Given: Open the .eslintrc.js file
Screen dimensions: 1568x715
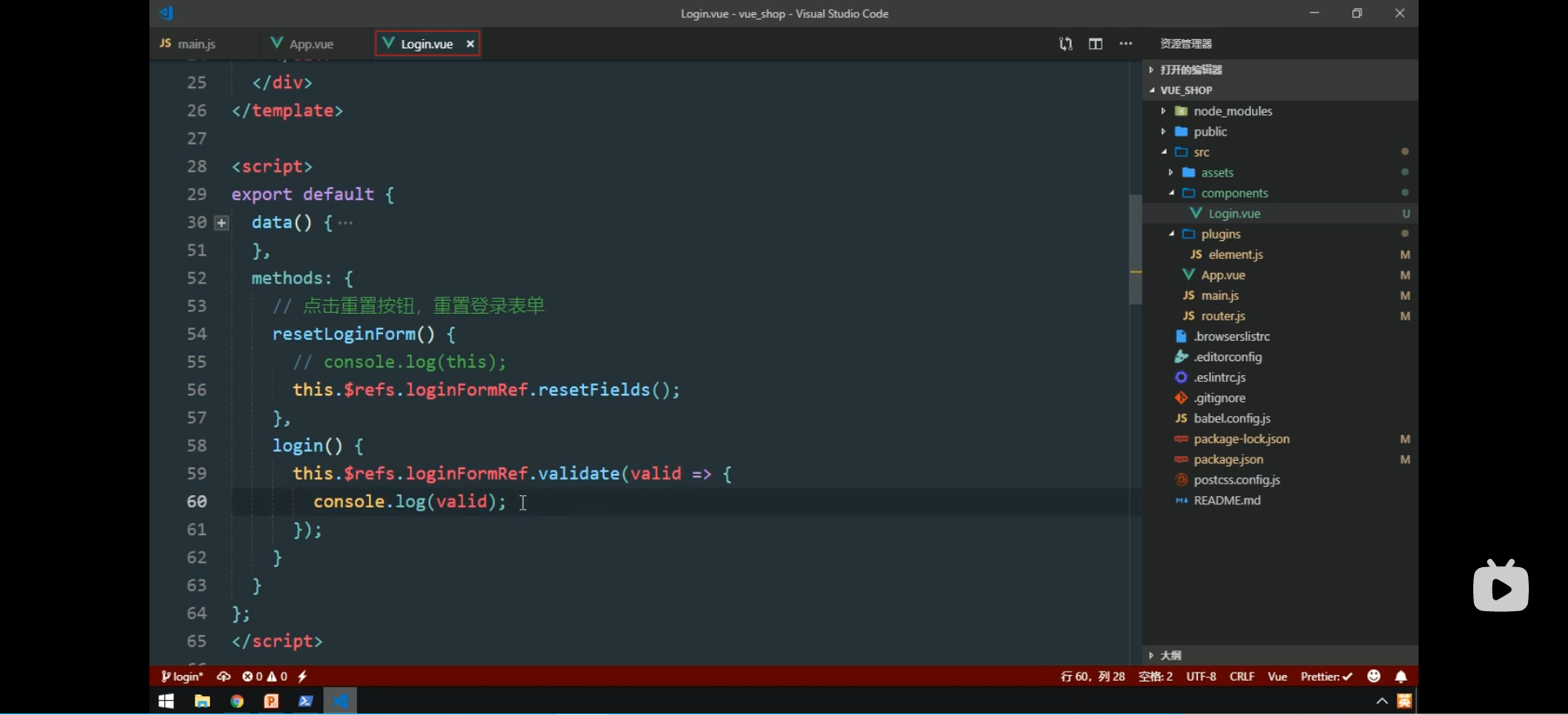Looking at the screenshot, I should click(x=1280, y=378).
